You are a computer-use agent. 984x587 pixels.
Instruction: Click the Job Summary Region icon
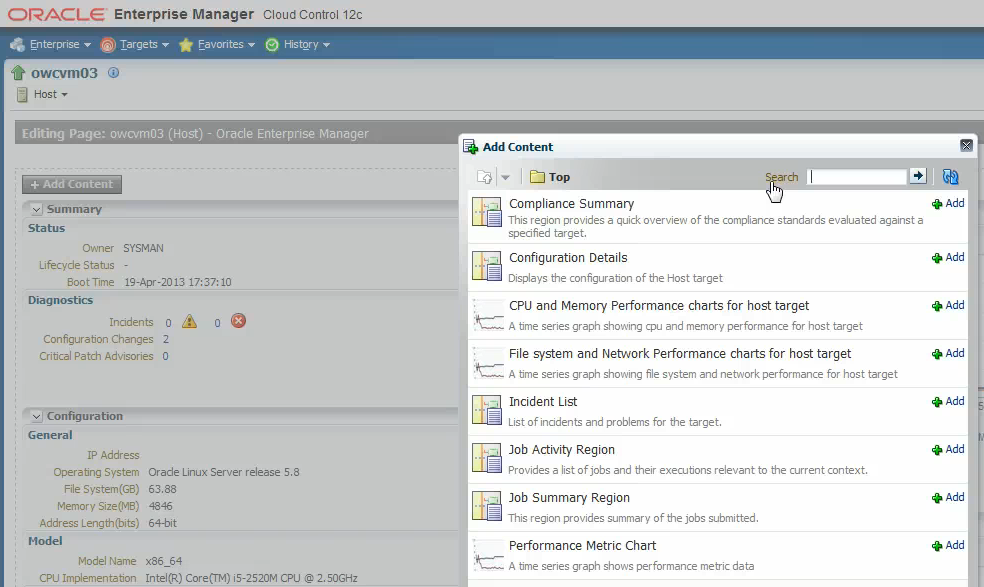(487, 506)
